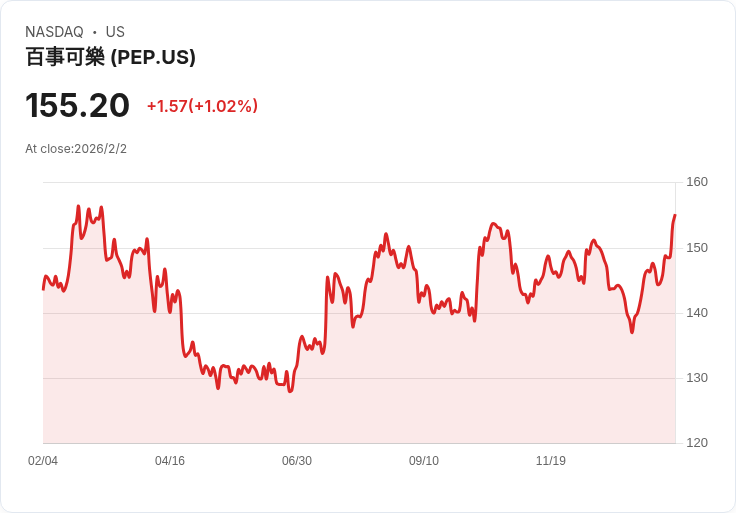Click the latest point at the chart line's right end

(675, 215)
